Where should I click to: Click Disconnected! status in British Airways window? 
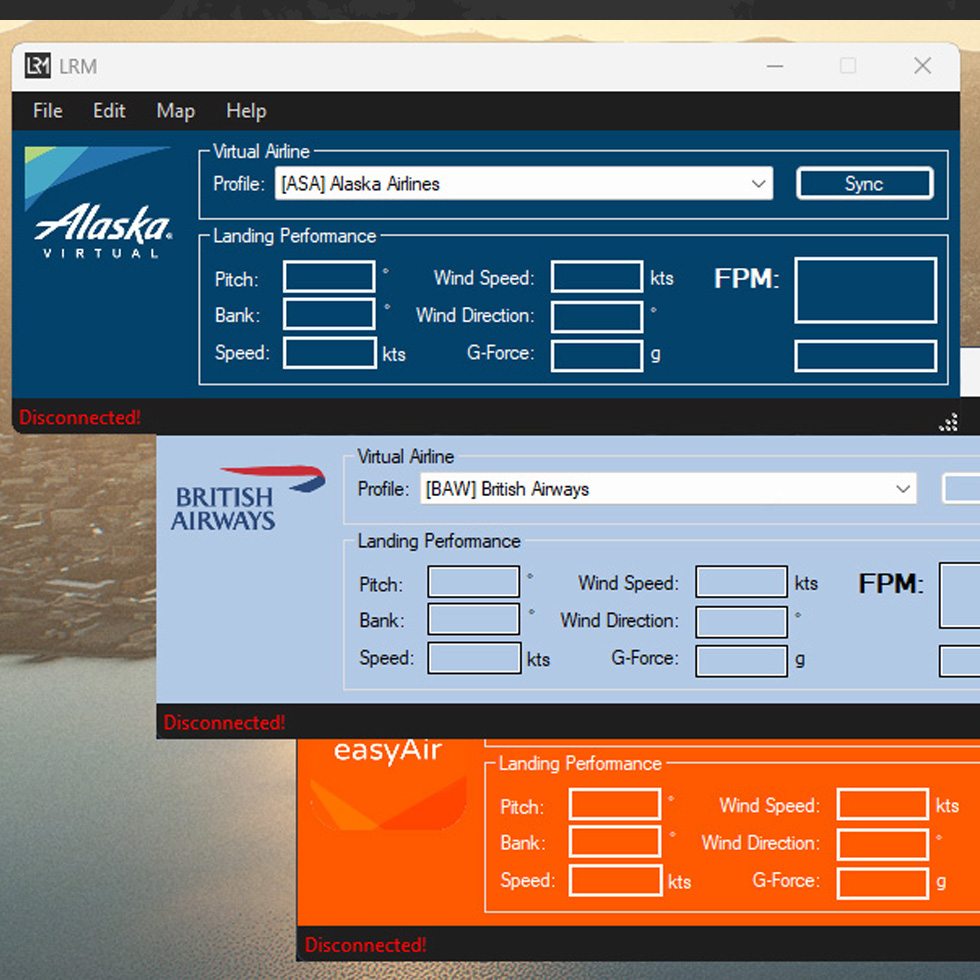click(x=224, y=722)
